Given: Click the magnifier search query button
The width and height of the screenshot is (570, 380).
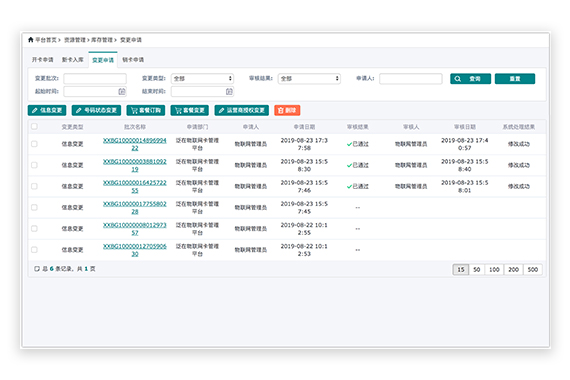Looking at the screenshot, I should pyautogui.click(x=470, y=79).
